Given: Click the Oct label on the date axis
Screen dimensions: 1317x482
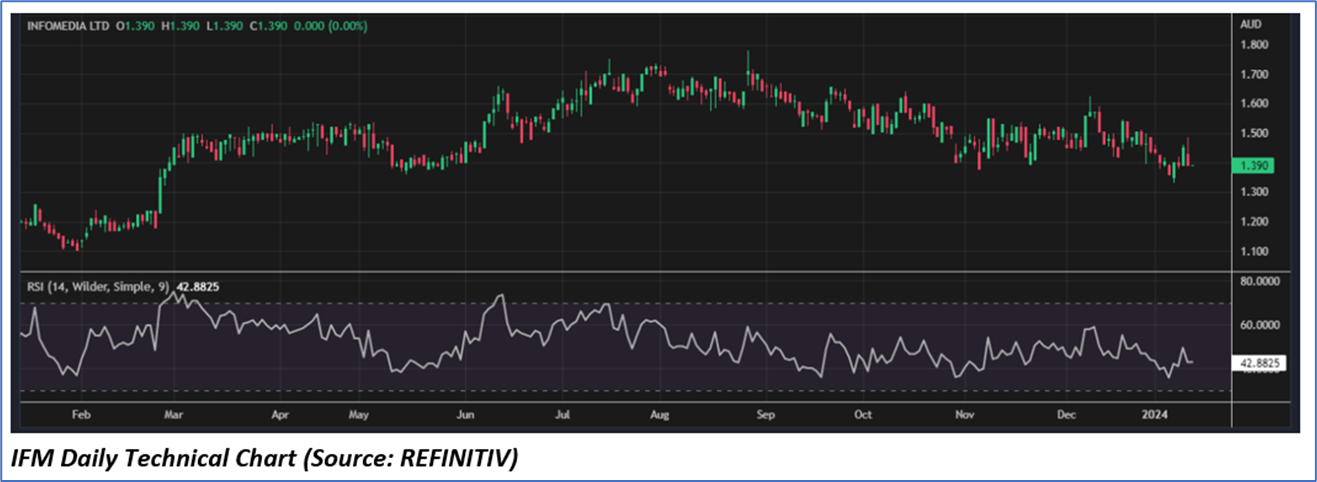Looking at the screenshot, I should (863, 412).
